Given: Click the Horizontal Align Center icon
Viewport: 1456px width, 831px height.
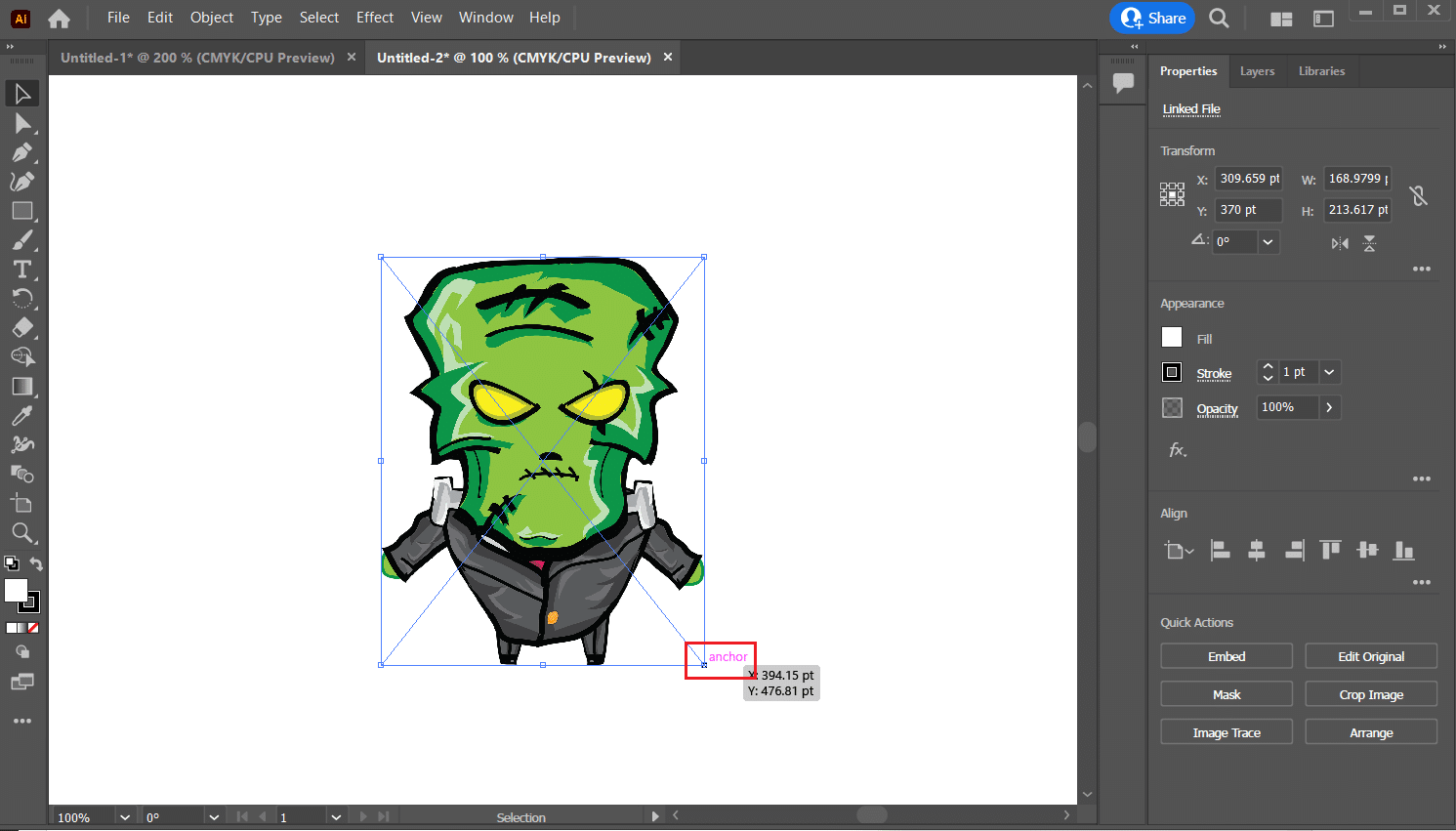Looking at the screenshot, I should pos(1256,550).
